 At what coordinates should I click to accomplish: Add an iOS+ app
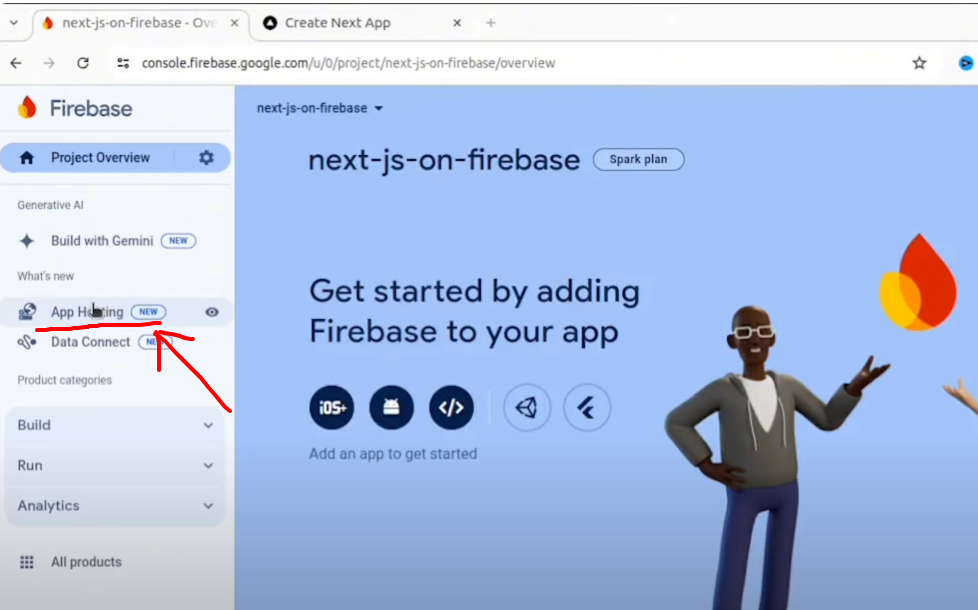point(332,408)
